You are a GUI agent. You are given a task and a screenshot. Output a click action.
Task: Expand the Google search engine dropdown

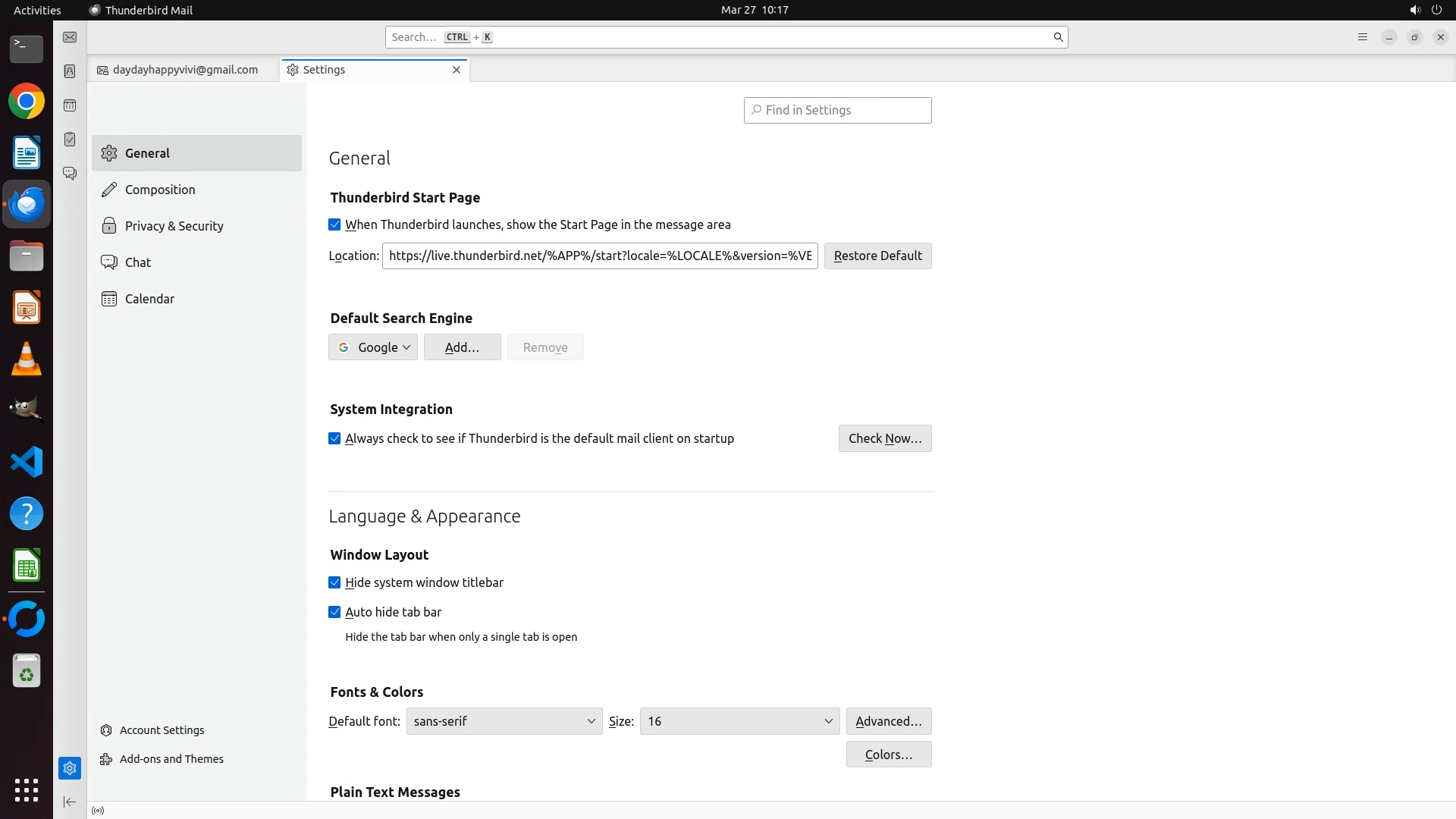(x=373, y=347)
